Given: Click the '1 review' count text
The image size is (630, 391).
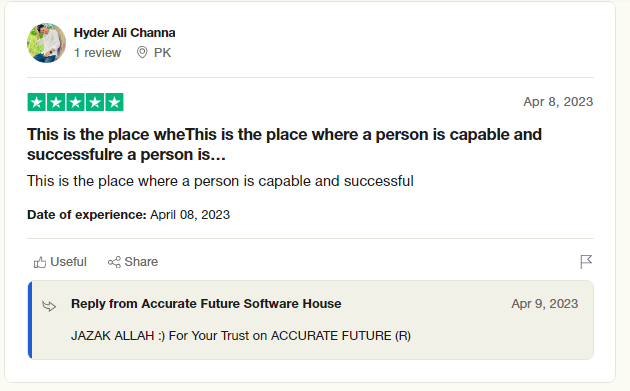Looking at the screenshot, I should coord(97,53).
